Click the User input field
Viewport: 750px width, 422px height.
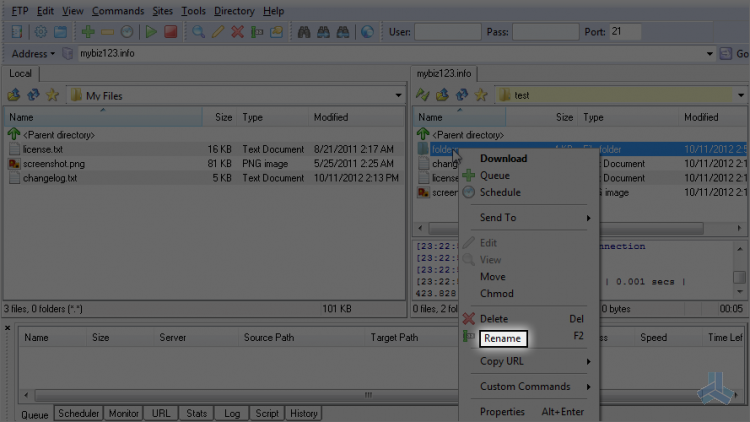448,32
